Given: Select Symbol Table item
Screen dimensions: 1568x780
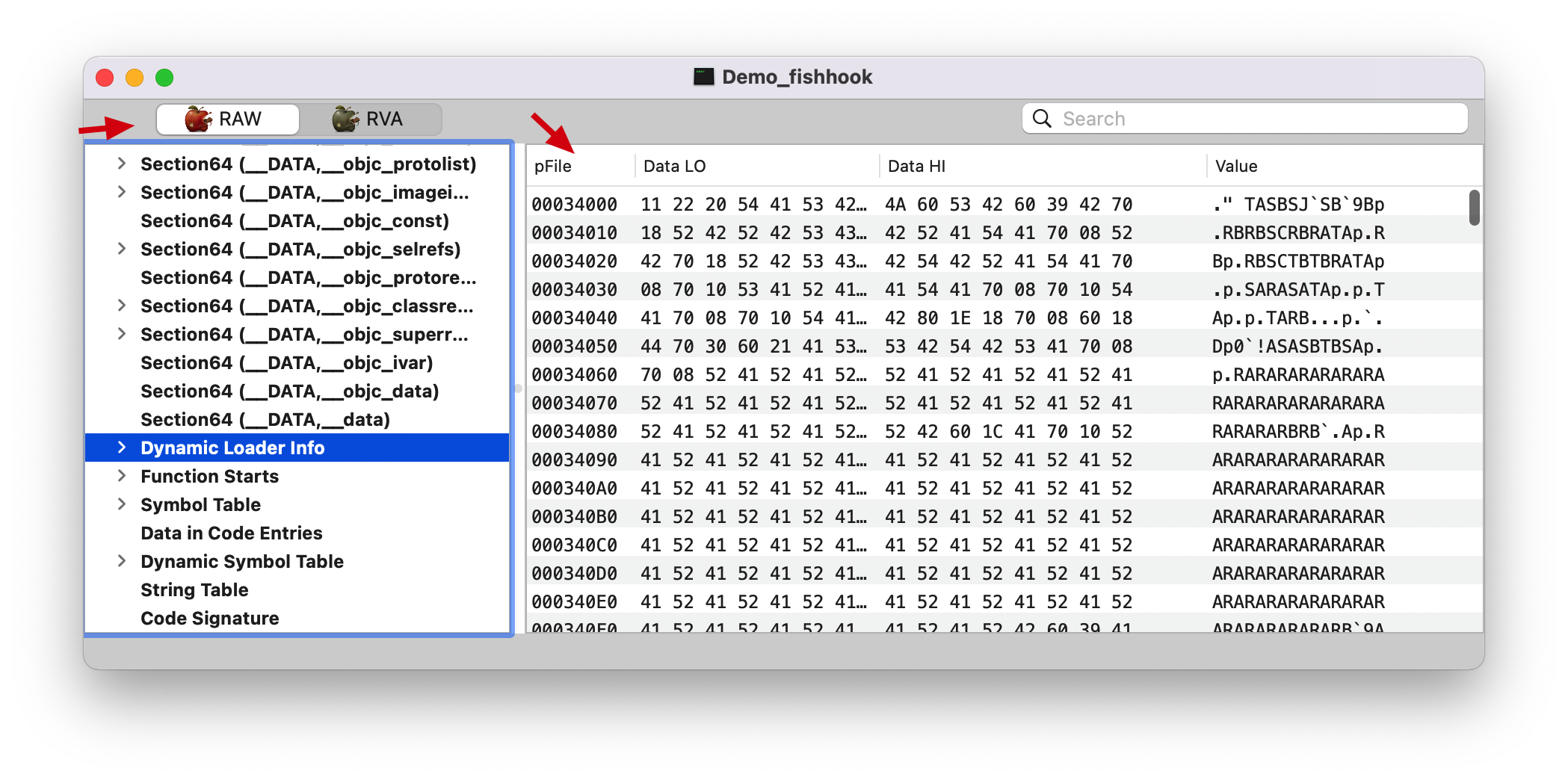Looking at the screenshot, I should click(297, 504).
